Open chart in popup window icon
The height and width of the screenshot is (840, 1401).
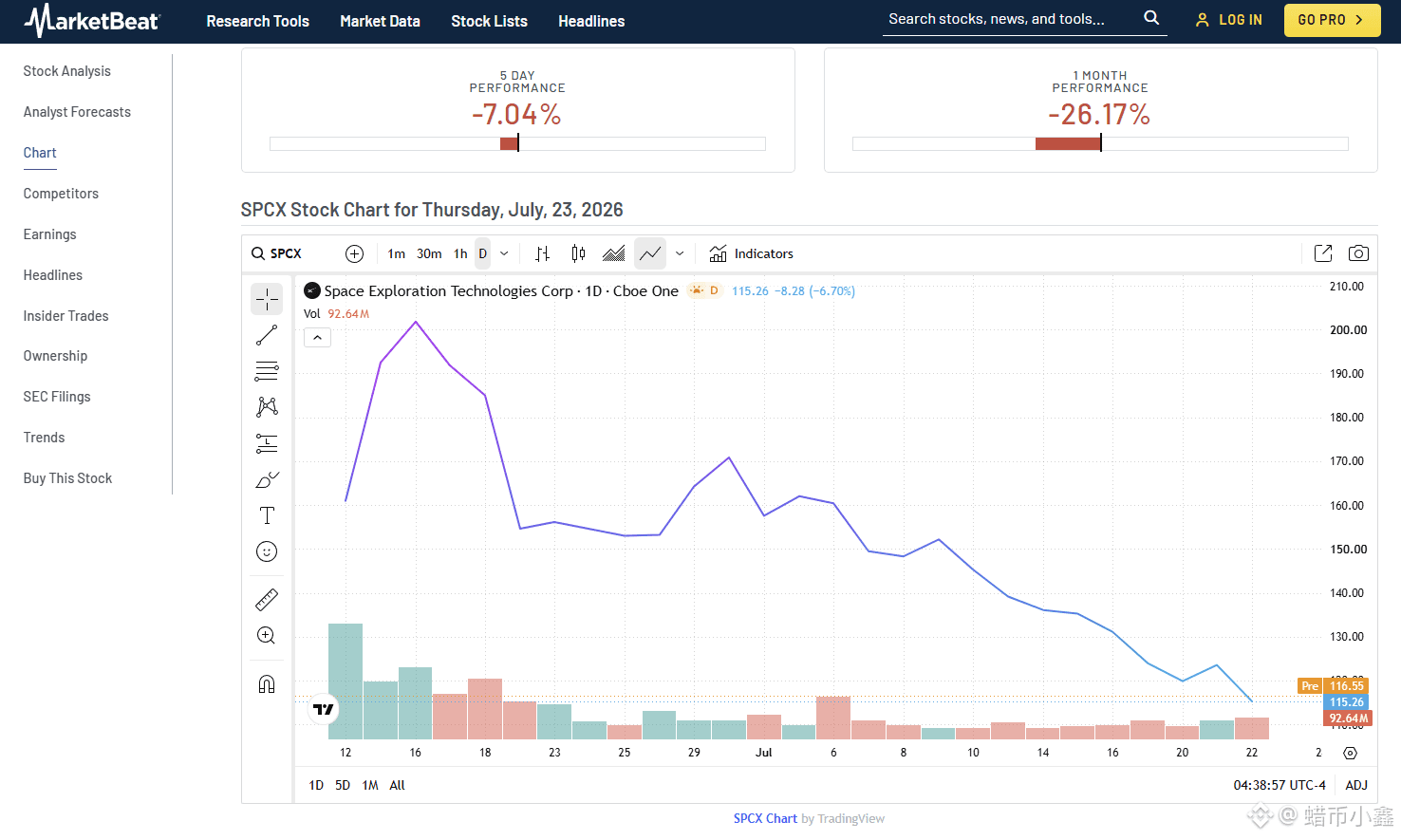(x=1323, y=253)
